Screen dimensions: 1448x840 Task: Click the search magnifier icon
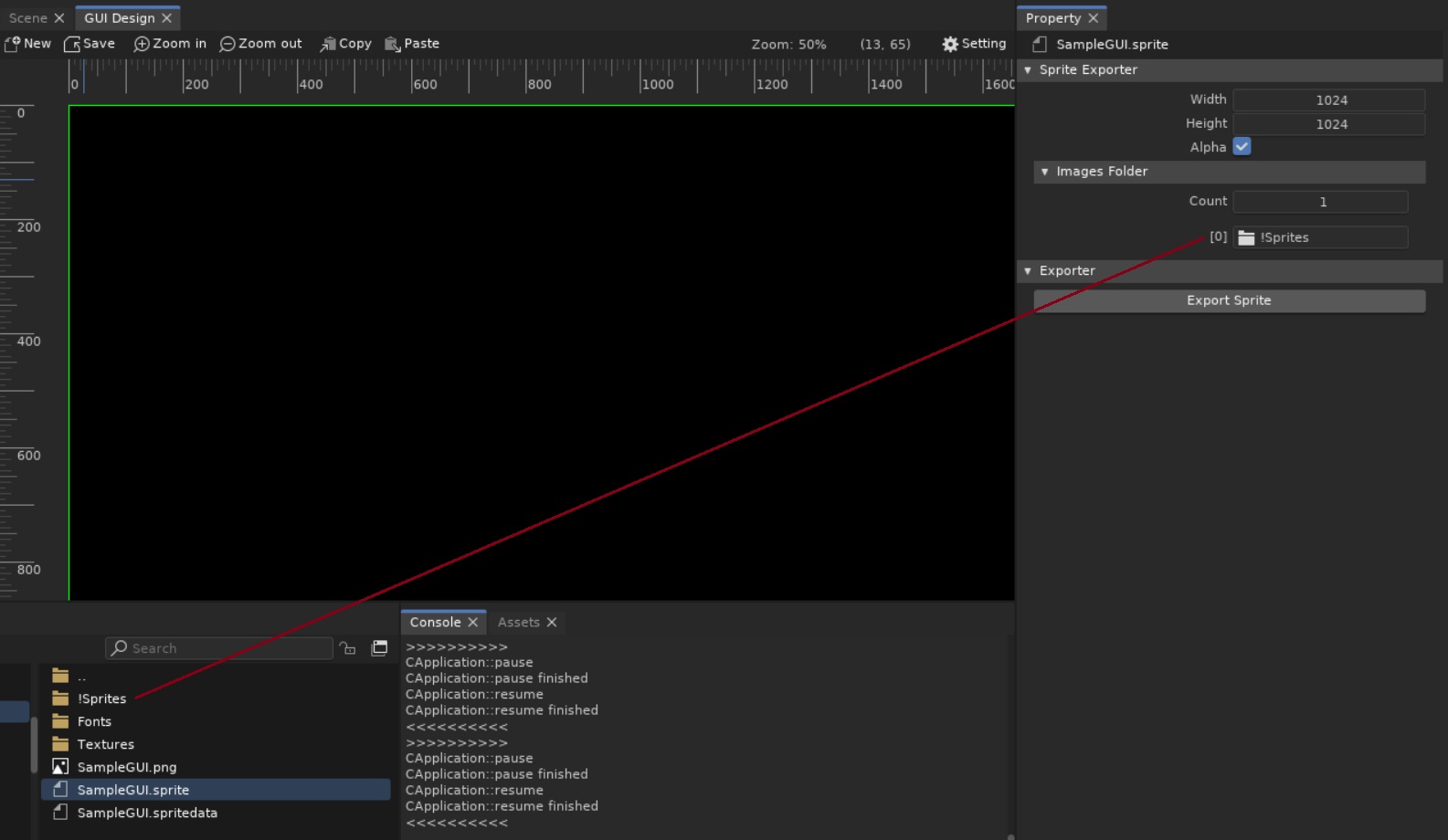(x=119, y=648)
